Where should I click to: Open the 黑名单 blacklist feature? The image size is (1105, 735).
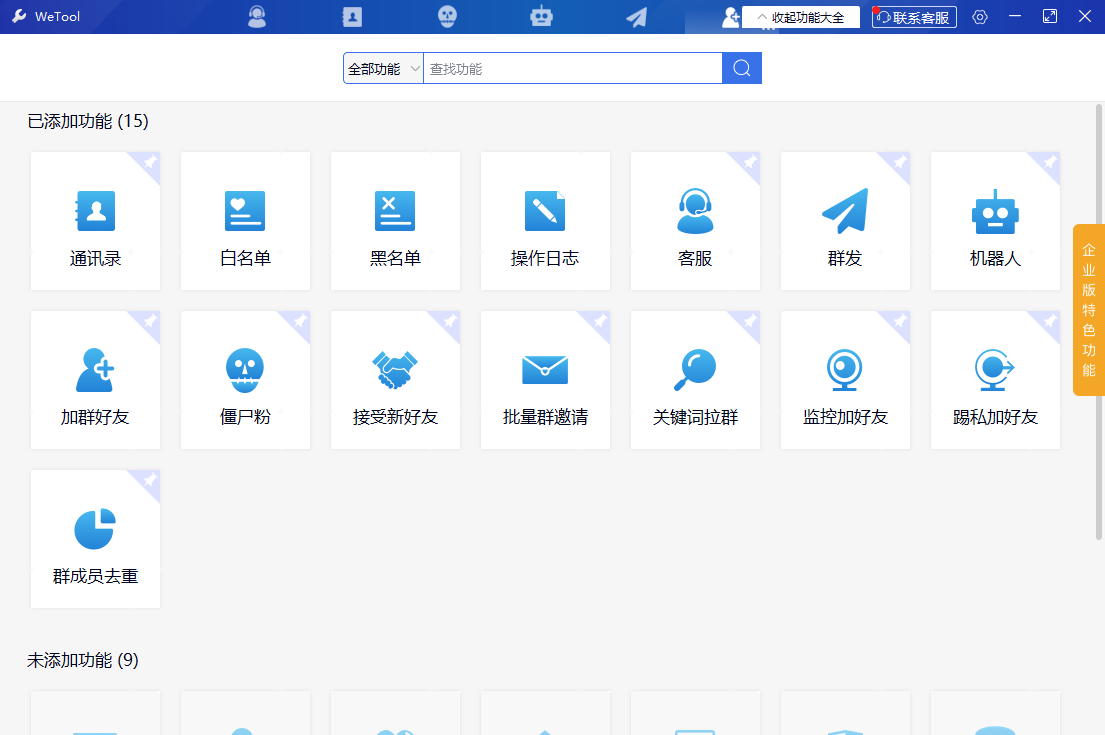[x=395, y=221]
